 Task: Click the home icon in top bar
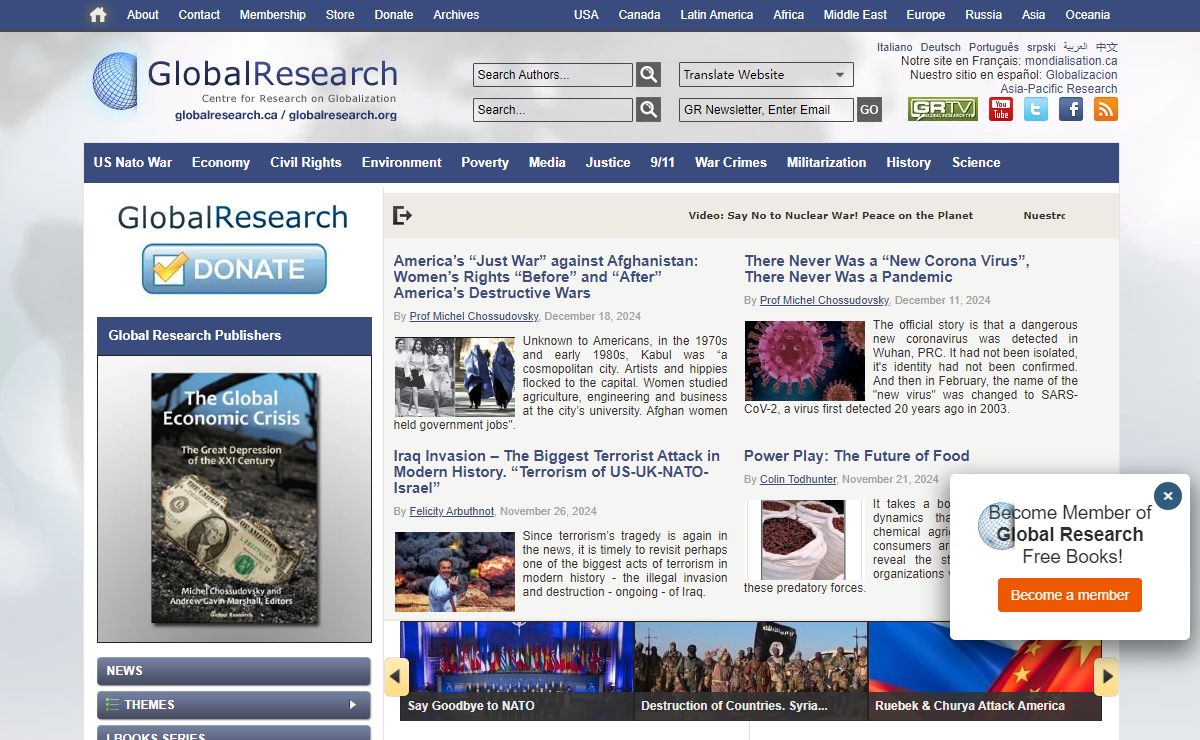pyautogui.click(x=98, y=15)
